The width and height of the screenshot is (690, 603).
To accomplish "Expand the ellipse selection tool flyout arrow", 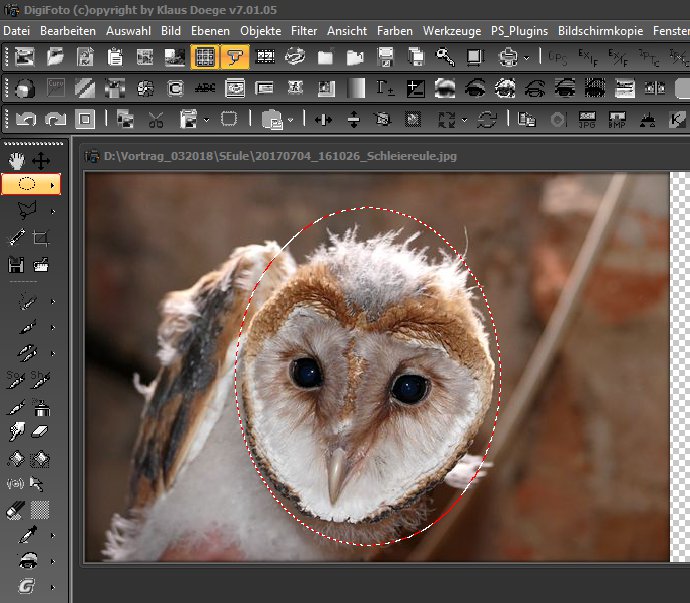I will [x=53, y=184].
